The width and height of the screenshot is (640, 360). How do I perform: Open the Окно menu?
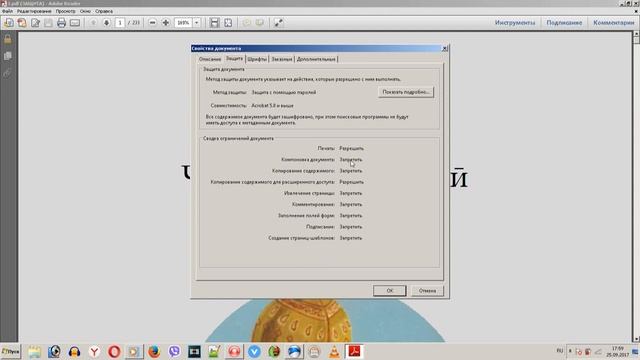click(x=85, y=11)
